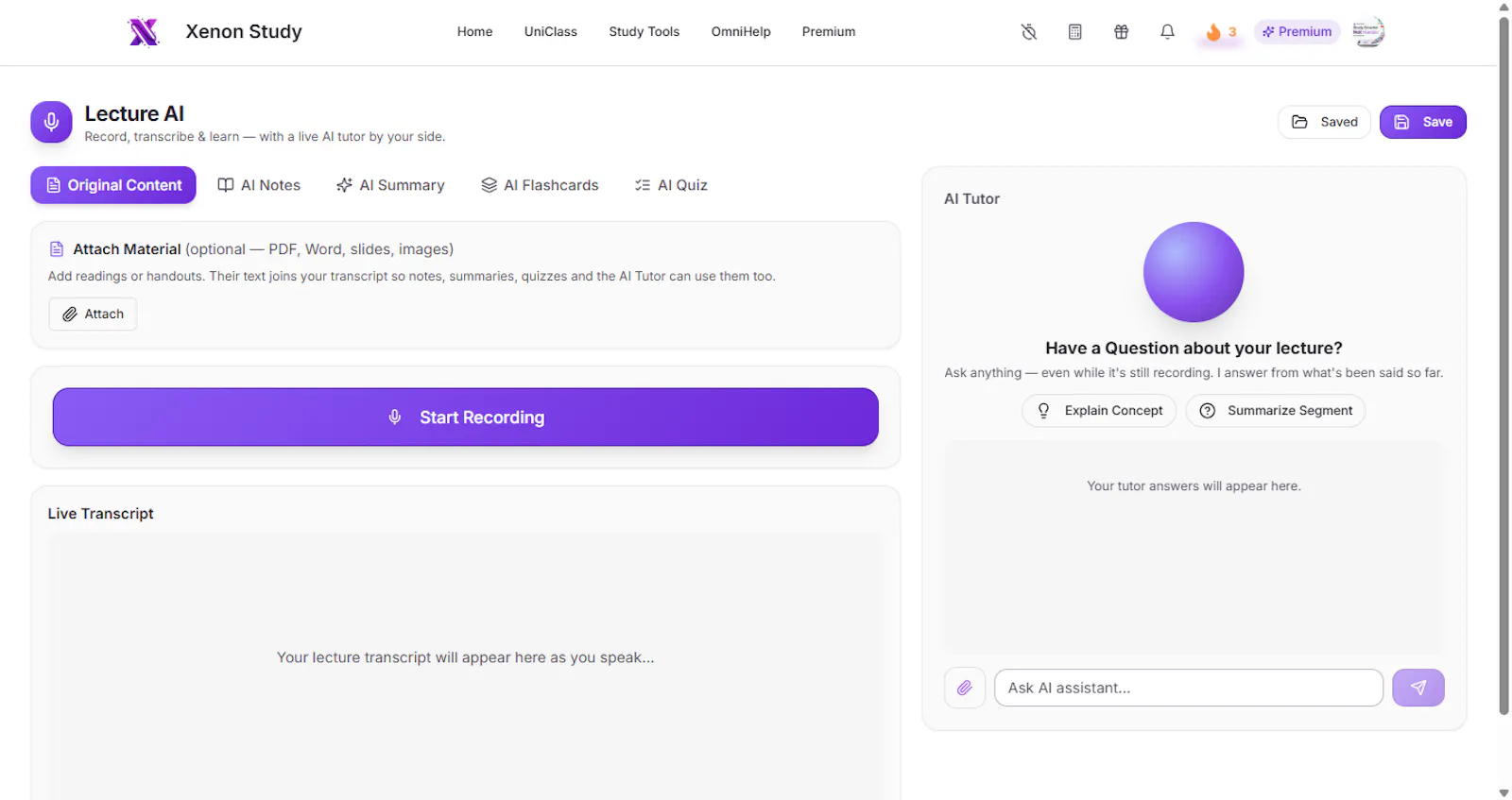The height and width of the screenshot is (800, 1512).
Task: Click the Xenon Study X logo
Action: (x=144, y=32)
